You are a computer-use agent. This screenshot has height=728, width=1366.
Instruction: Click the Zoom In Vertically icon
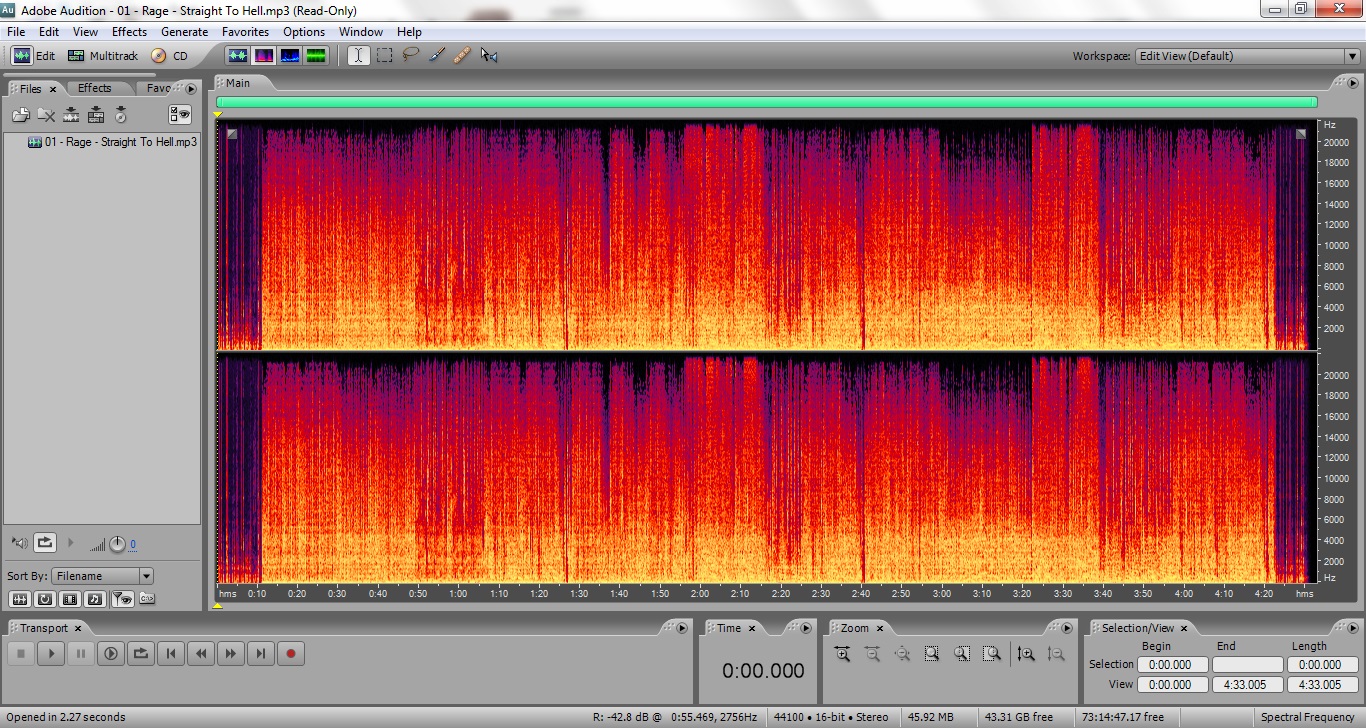click(1025, 654)
